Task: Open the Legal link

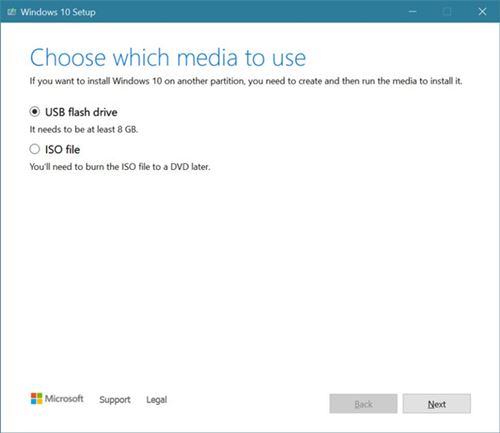Action: (x=156, y=399)
